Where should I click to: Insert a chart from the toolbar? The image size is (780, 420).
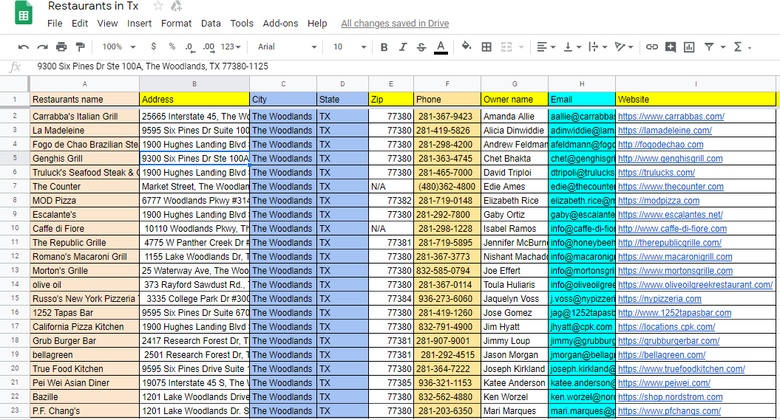tap(689, 47)
